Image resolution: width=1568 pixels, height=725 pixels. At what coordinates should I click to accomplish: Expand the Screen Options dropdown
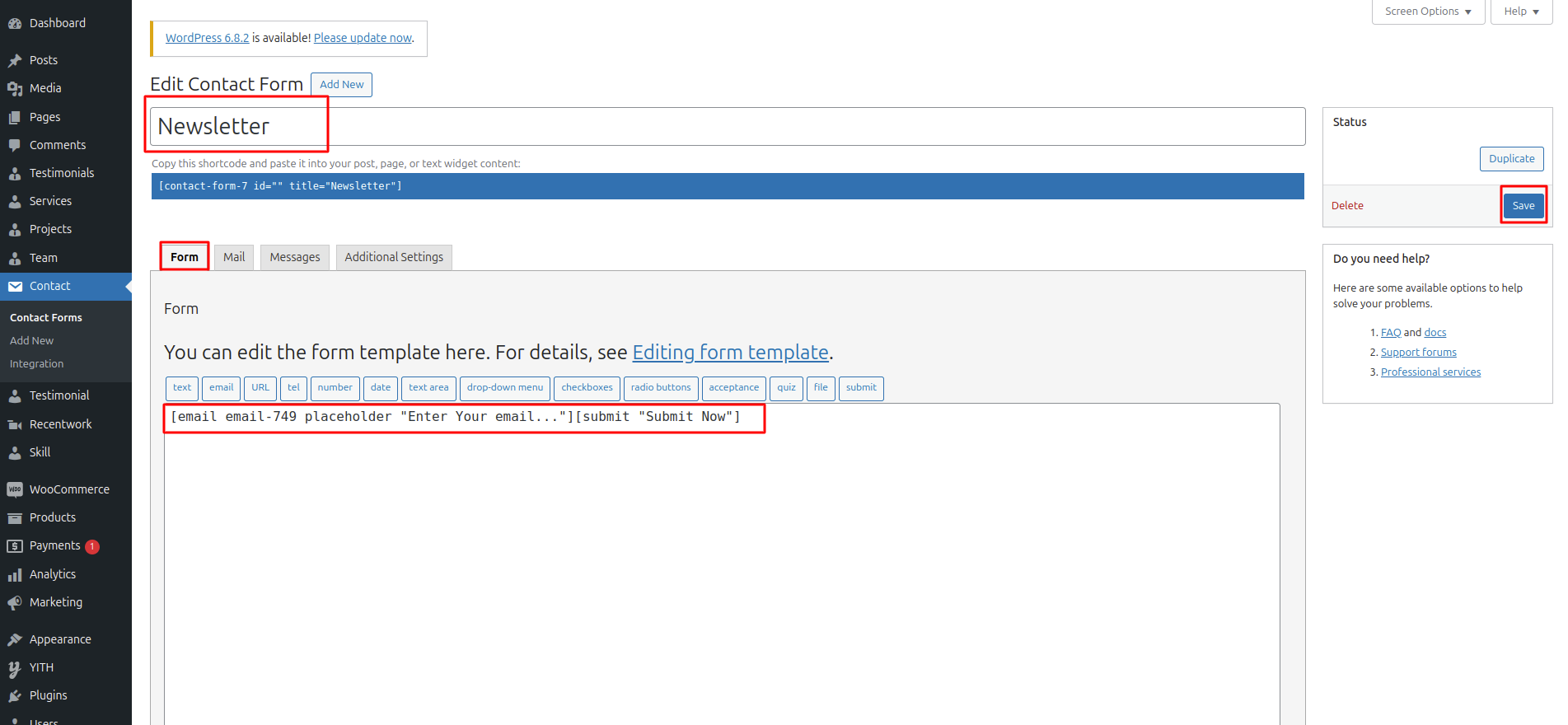coord(1428,12)
